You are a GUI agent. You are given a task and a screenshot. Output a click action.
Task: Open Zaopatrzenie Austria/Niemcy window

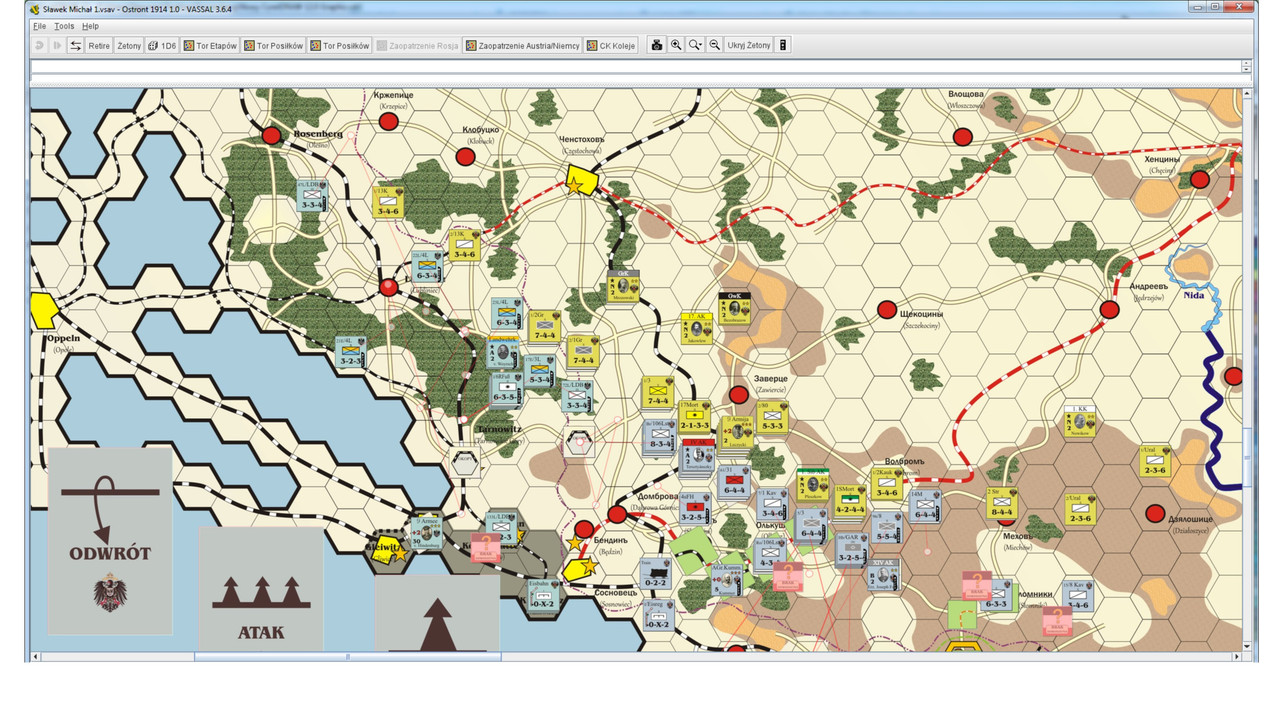[522, 45]
